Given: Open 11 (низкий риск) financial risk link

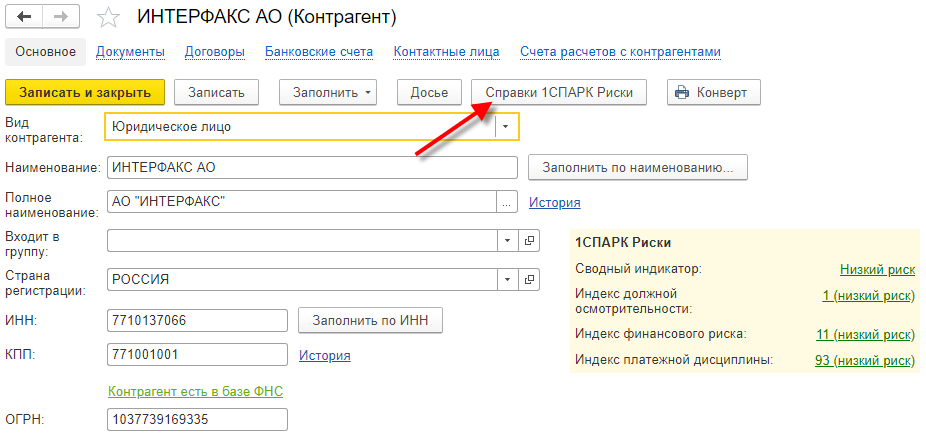Looking at the screenshot, I should tap(866, 334).
